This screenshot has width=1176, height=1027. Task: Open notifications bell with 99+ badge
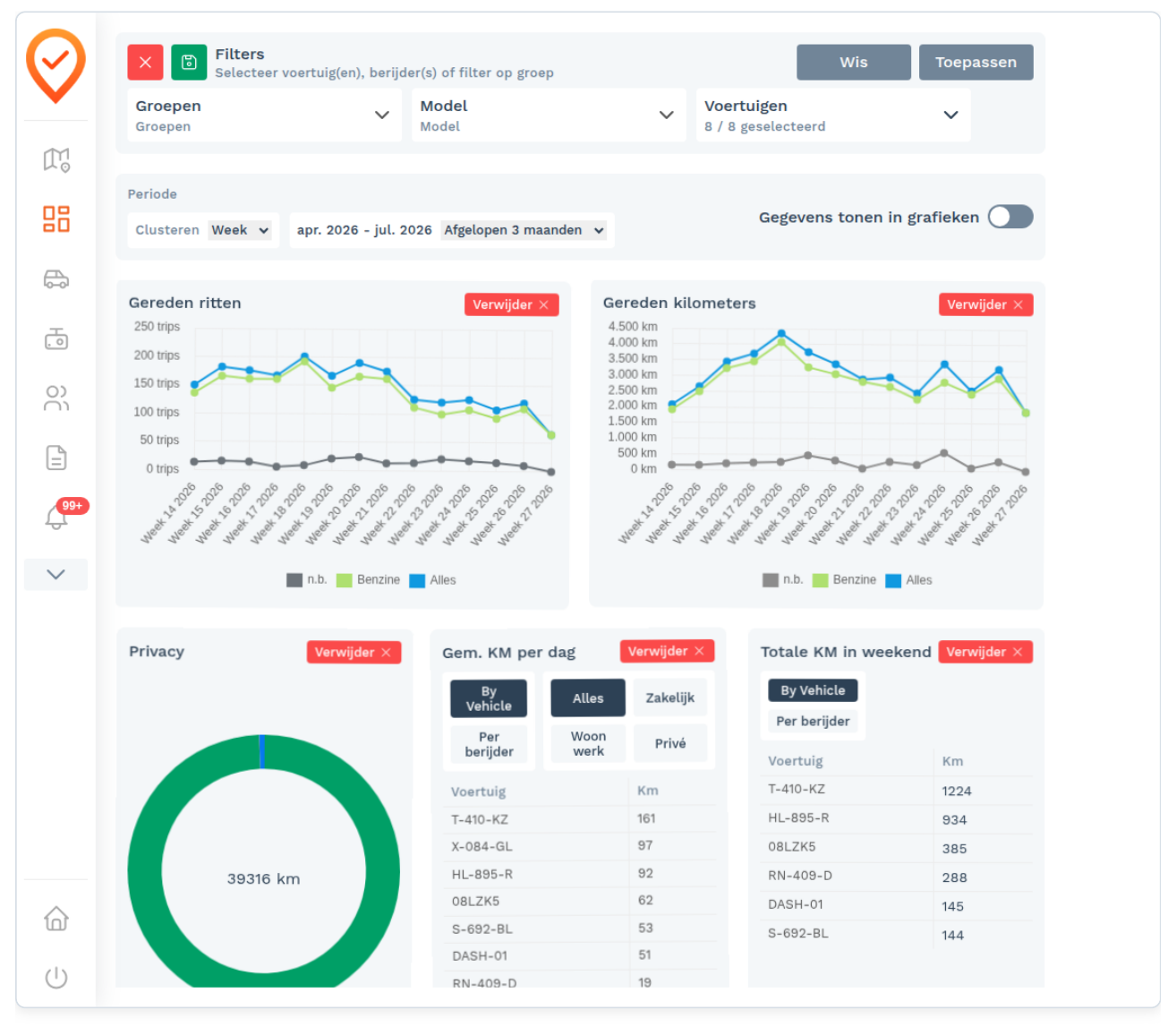click(56, 517)
